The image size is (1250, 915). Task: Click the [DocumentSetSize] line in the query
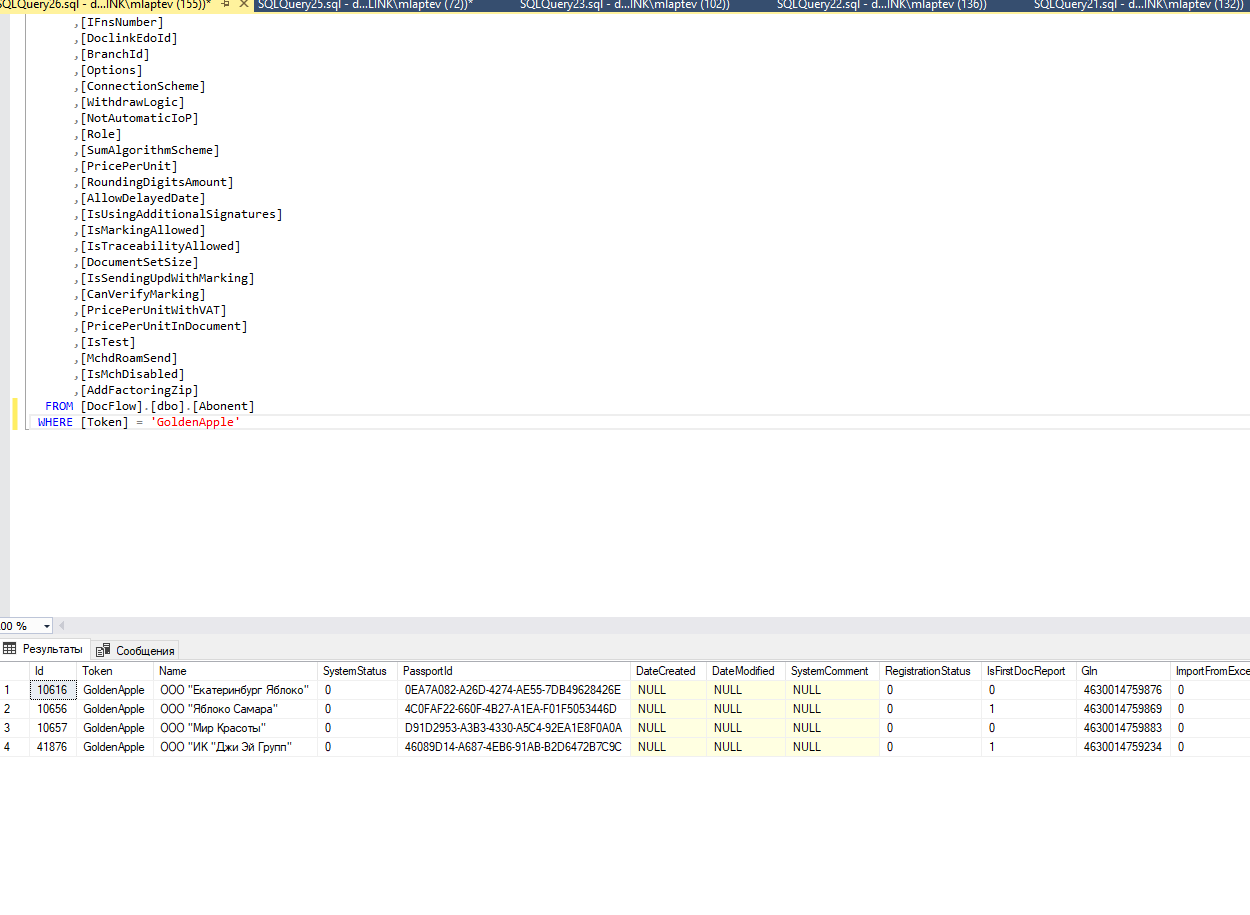[x=140, y=262]
